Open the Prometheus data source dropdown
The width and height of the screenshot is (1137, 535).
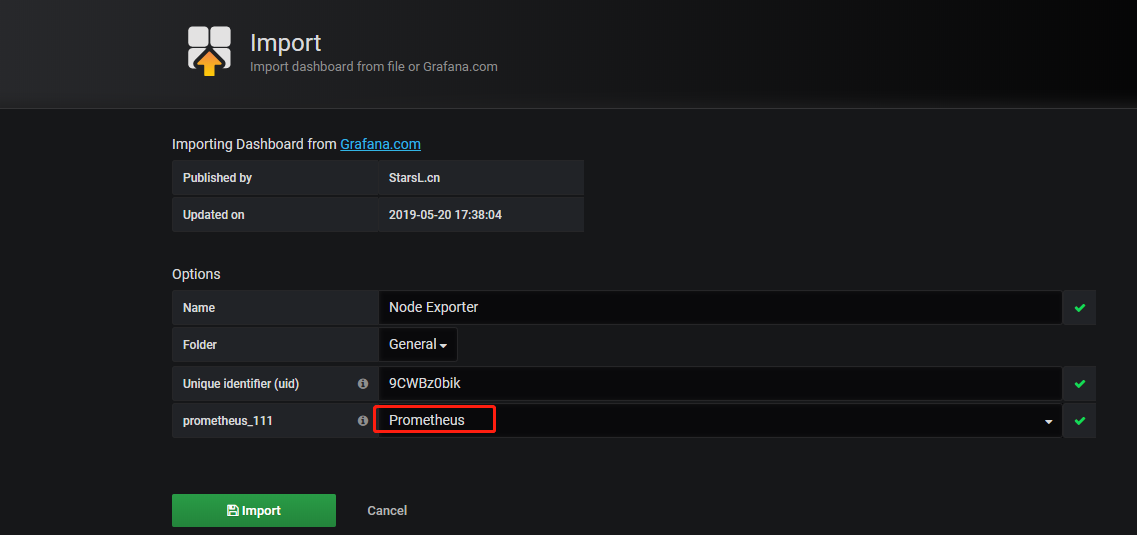pyautogui.click(x=720, y=420)
